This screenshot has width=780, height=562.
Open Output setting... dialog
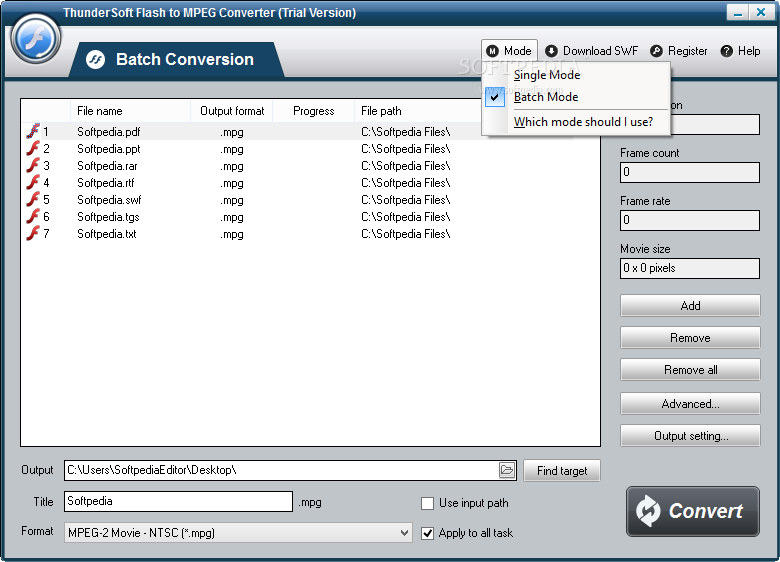[x=690, y=436]
